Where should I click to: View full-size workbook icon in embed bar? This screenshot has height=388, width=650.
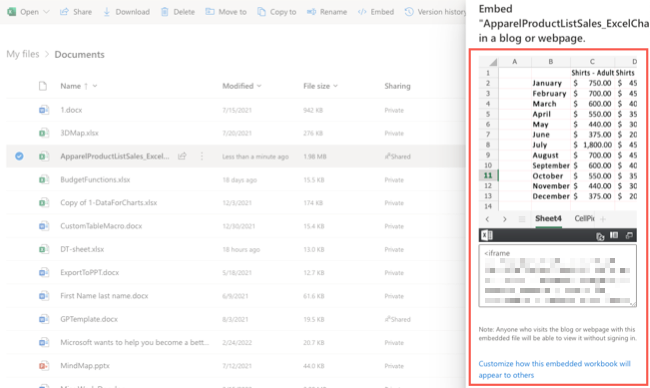(x=629, y=235)
